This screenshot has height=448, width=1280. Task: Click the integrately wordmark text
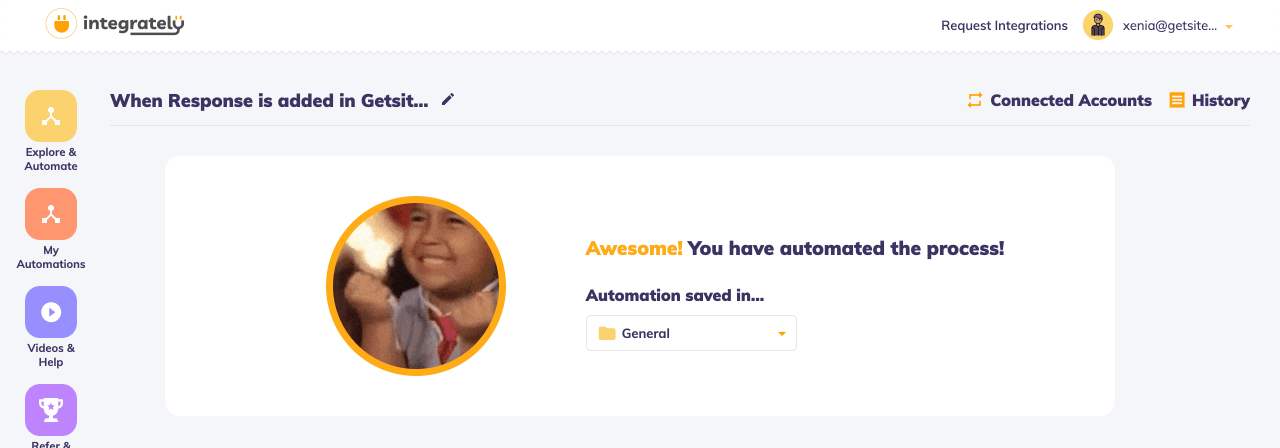133,24
